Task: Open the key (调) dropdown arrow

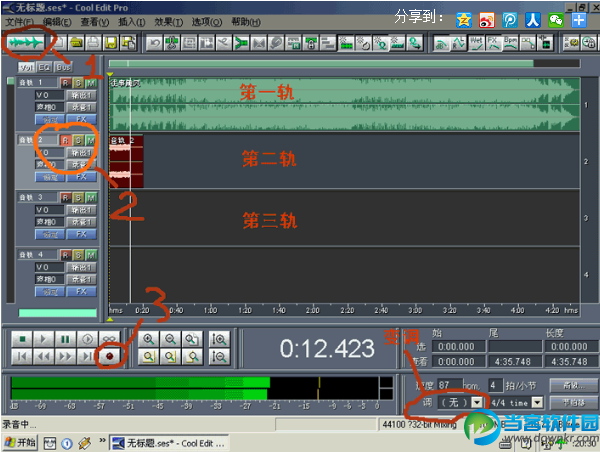Action: 477,403
